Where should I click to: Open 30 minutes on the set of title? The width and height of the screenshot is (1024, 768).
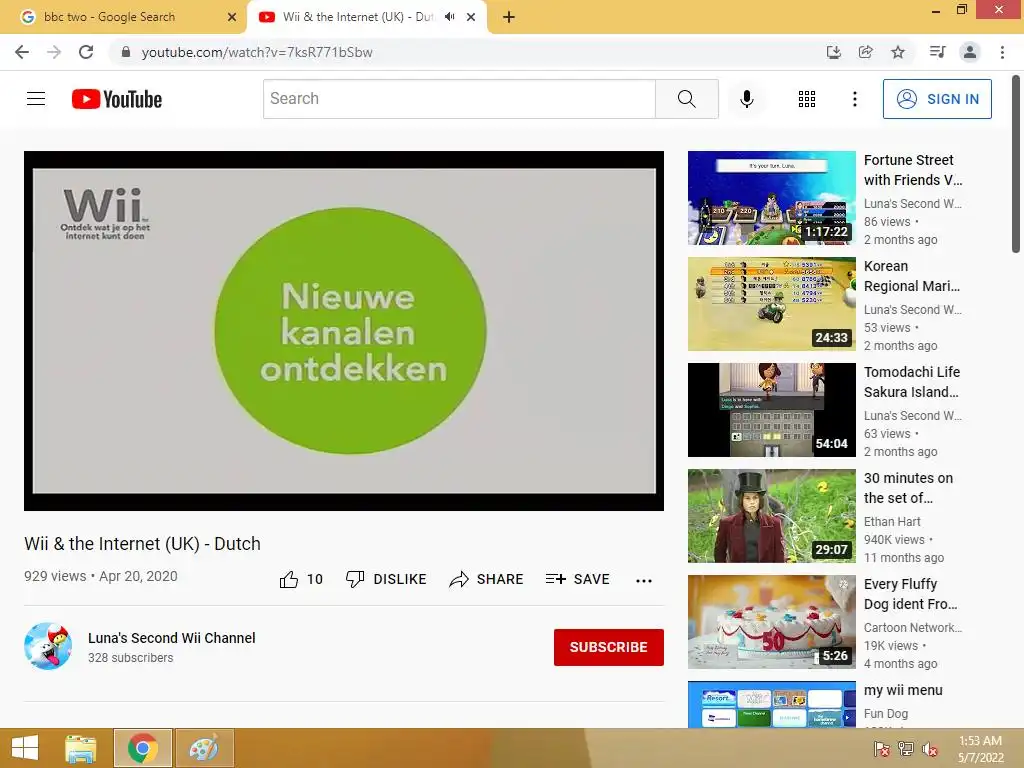[908, 488]
